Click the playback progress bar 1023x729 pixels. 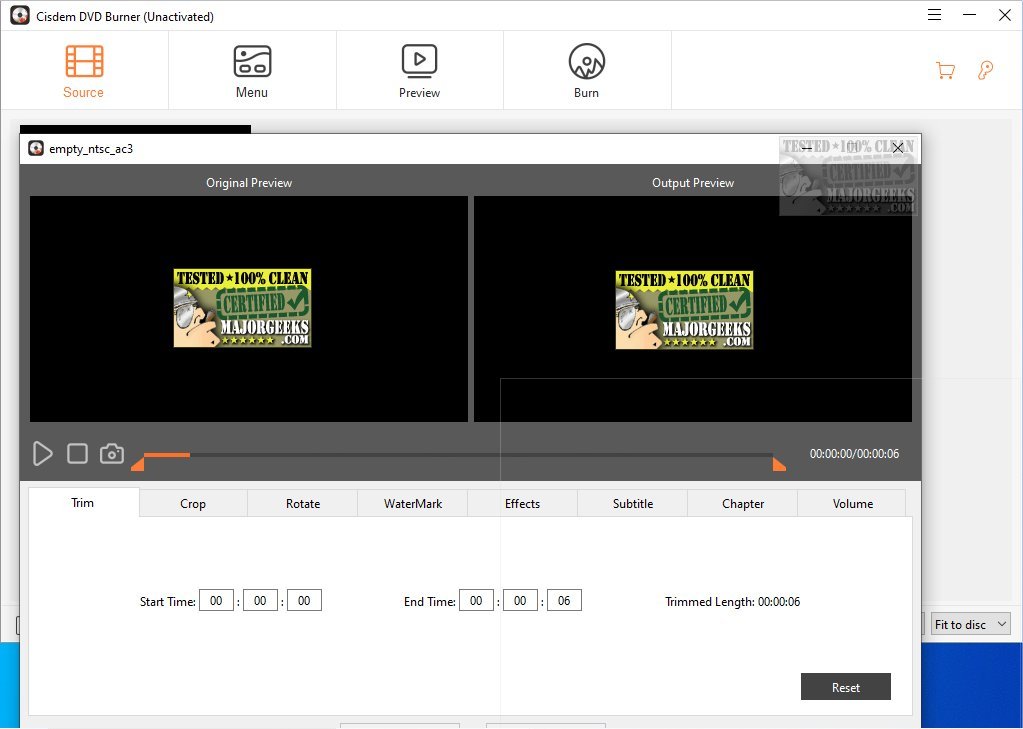[459, 455]
